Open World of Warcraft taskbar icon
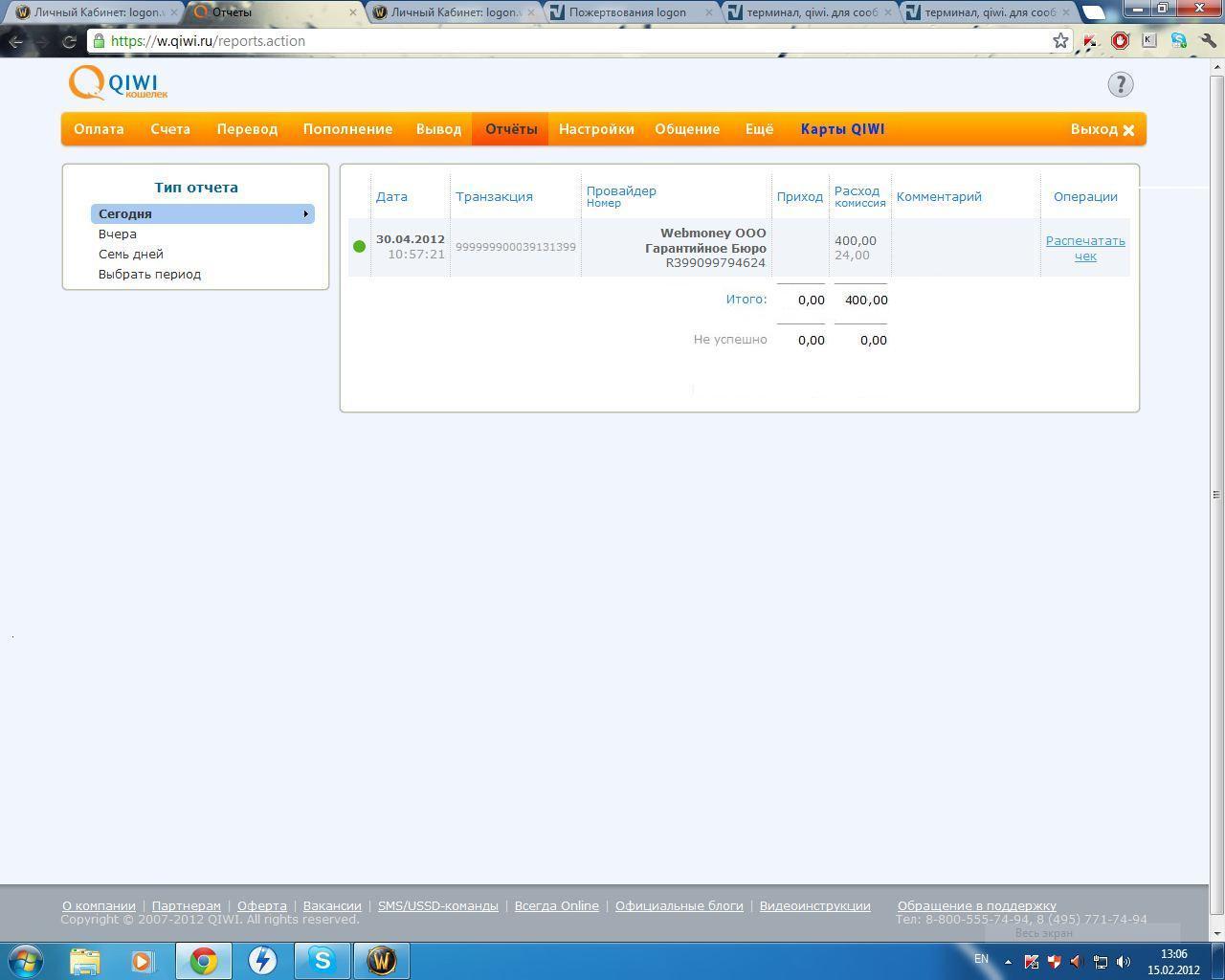 click(382, 960)
